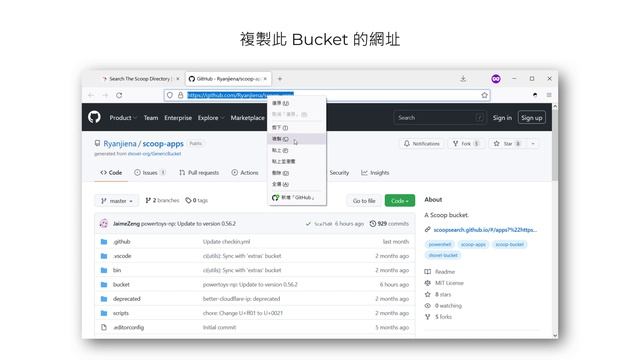Open a new browser tab with plus
Image resolution: width=640 pixels, height=360 pixels.
tap(280, 79)
